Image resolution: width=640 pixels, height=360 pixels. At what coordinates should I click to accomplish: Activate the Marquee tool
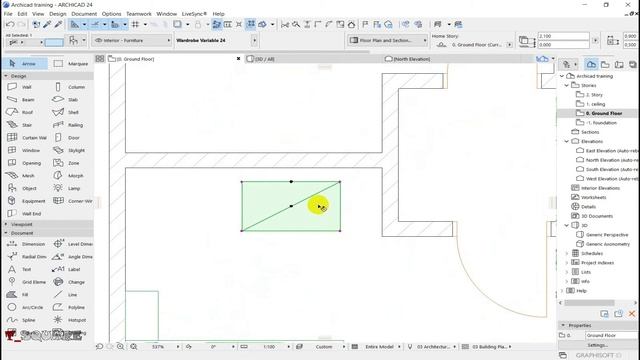coord(71,64)
